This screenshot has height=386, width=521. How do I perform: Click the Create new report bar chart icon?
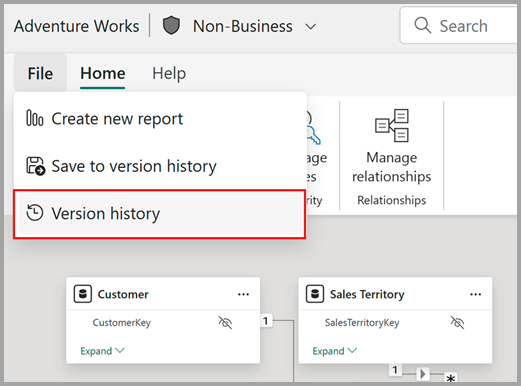(x=35, y=119)
